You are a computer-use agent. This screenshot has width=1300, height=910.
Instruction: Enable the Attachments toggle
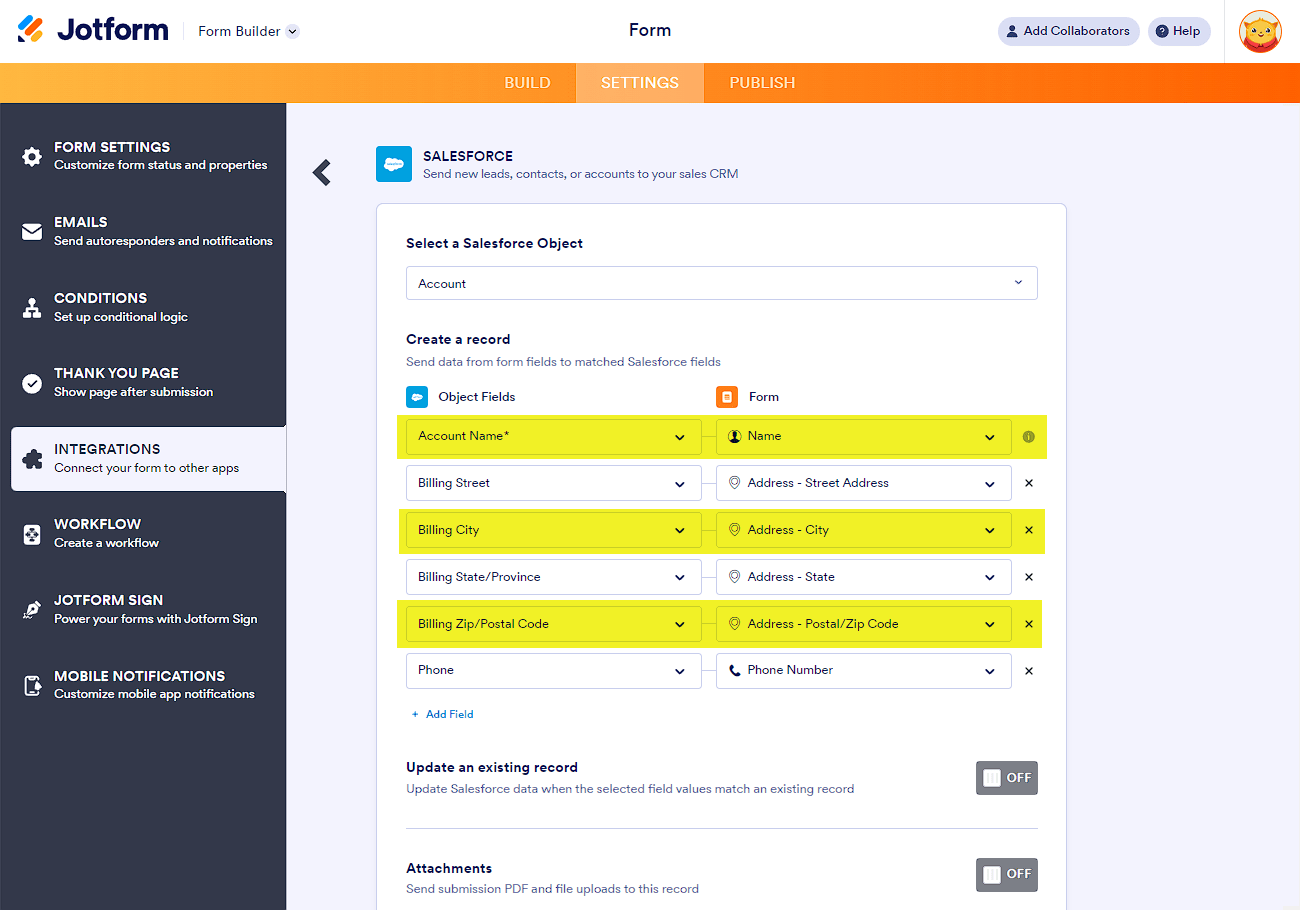coord(1006,874)
